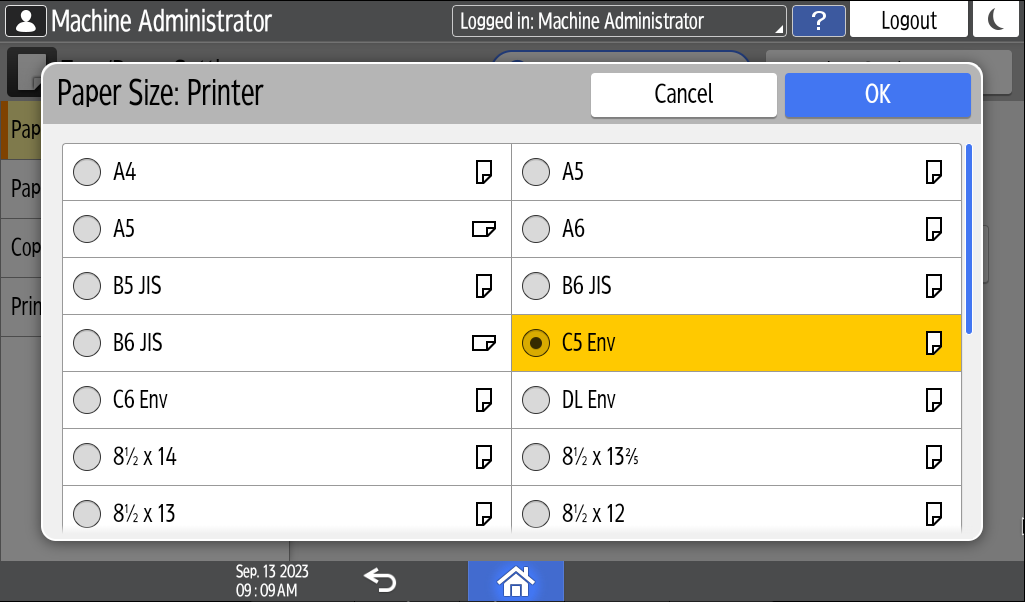Select the A6 paper size option

click(537, 229)
